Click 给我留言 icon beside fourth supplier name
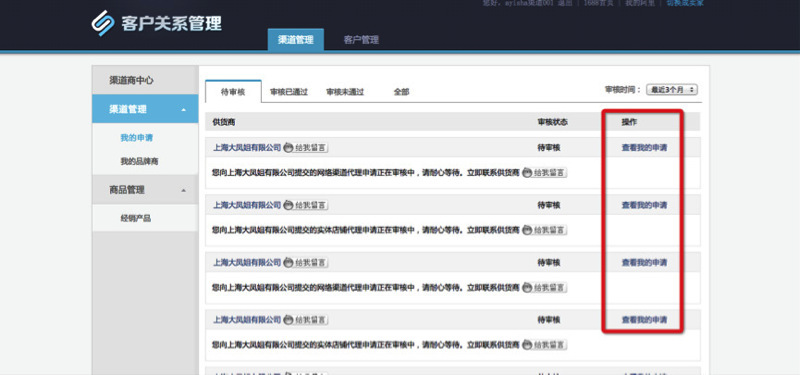Image resolution: width=800 pixels, height=375 pixels. [306, 320]
